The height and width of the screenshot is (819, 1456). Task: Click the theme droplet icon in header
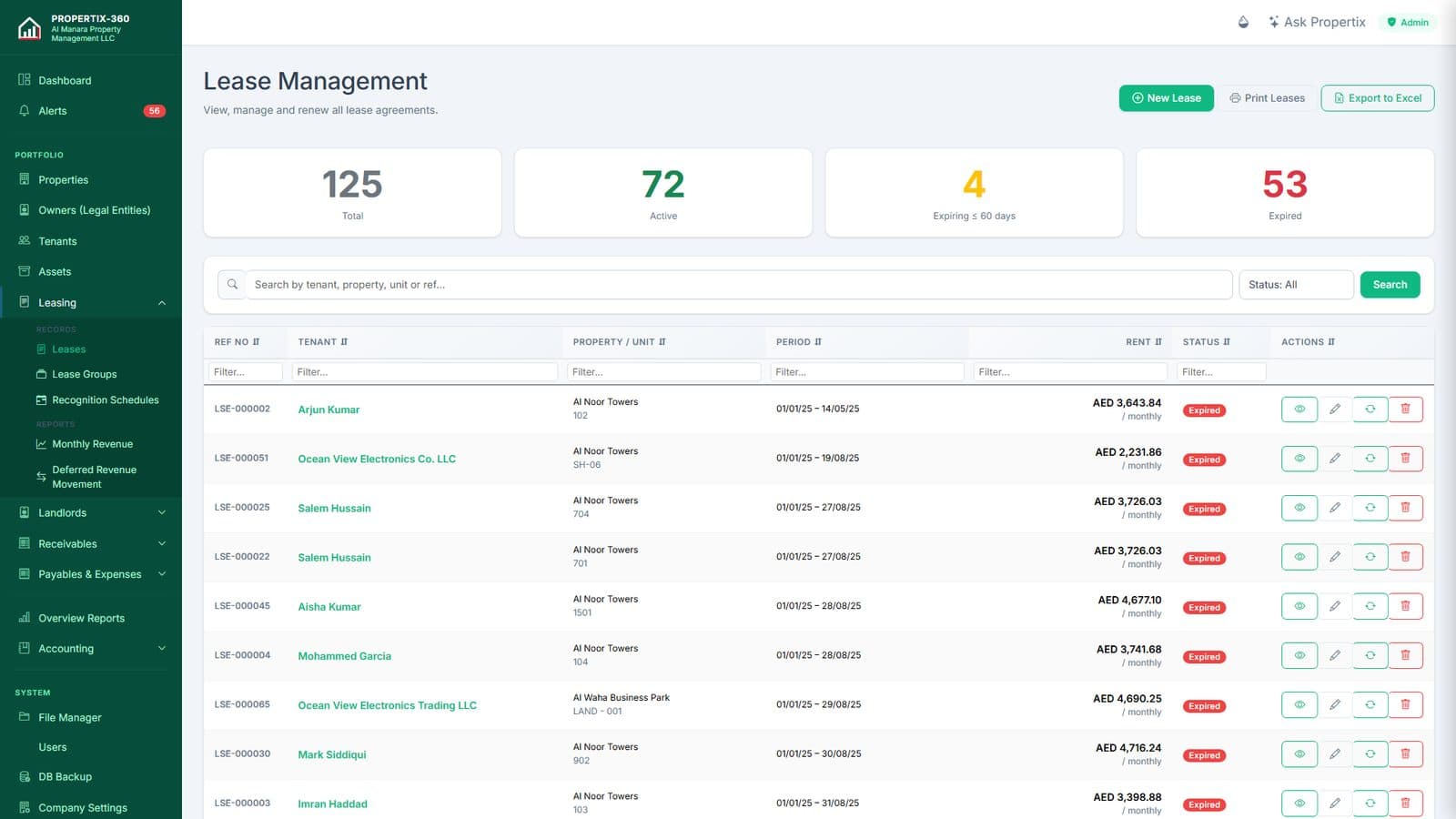(x=1243, y=22)
